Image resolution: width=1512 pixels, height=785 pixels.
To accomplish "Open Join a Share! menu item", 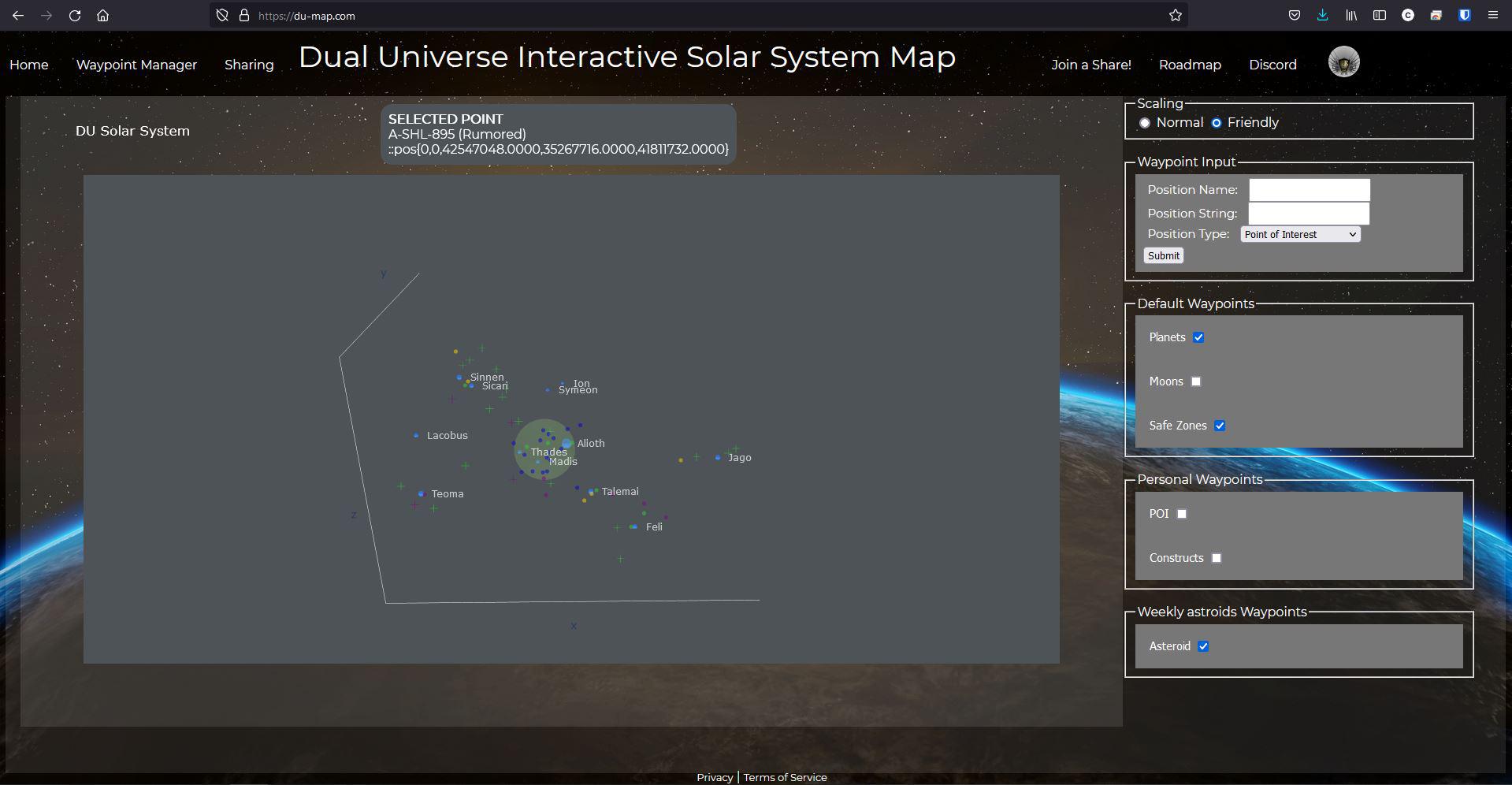I will pyautogui.click(x=1091, y=65).
